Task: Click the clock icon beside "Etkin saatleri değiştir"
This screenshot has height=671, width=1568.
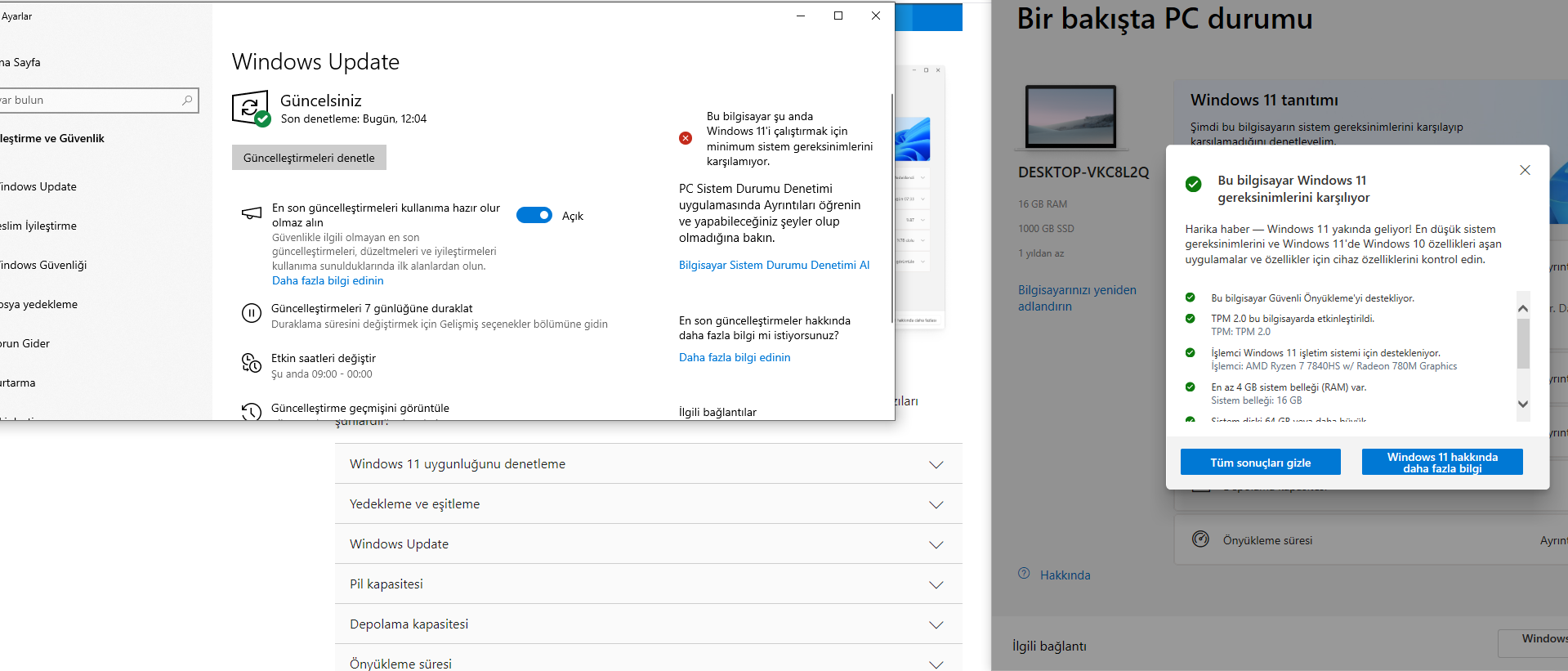Action: click(252, 363)
